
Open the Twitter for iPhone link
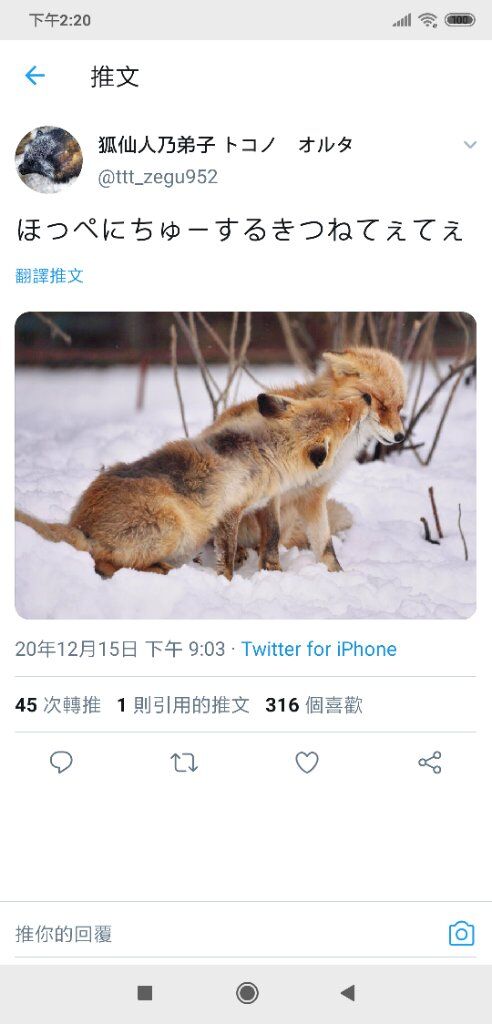[319, 649]
